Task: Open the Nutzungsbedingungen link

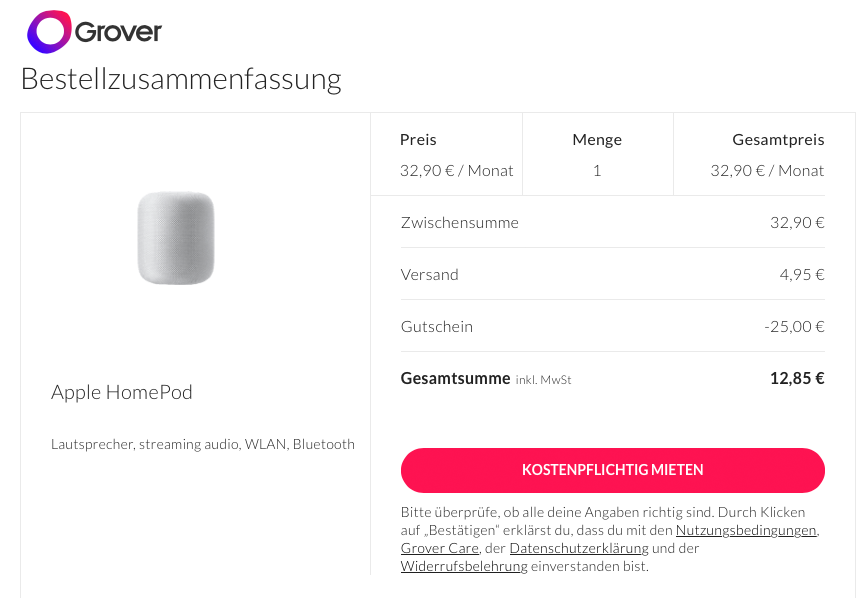Action: (x=746, y=530)
